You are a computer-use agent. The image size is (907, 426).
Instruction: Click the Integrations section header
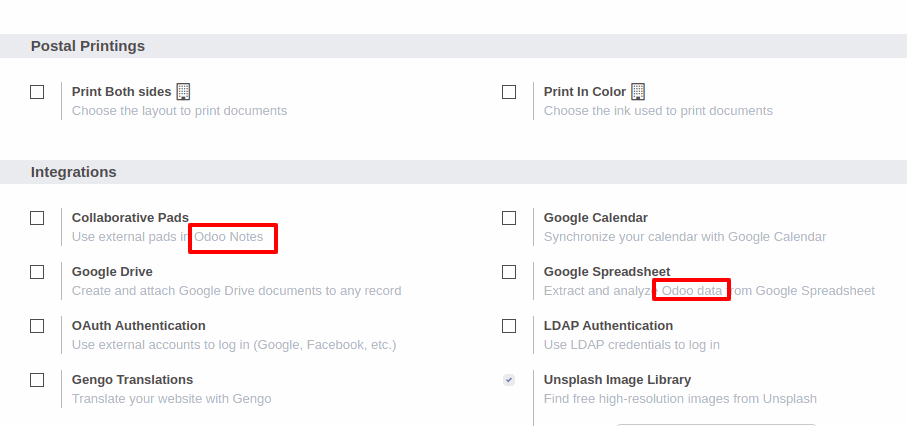click(73, 172)
